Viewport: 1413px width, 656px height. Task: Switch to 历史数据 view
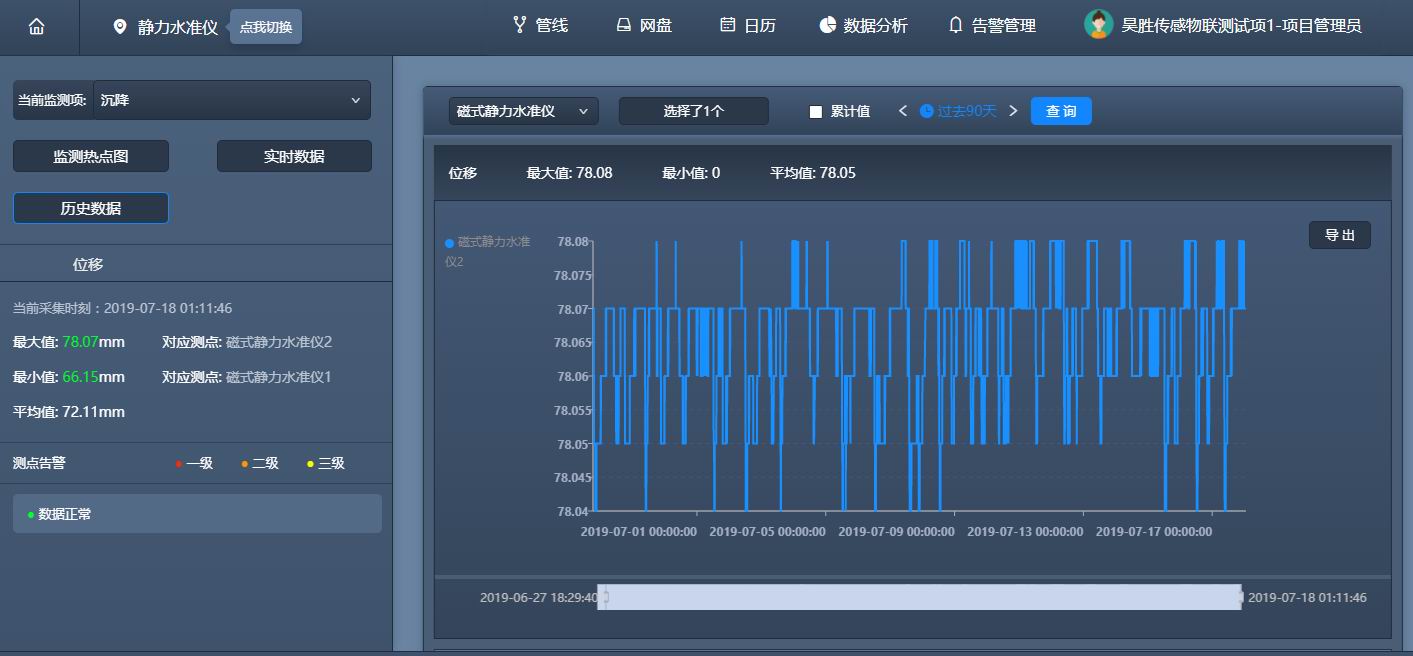91,208
